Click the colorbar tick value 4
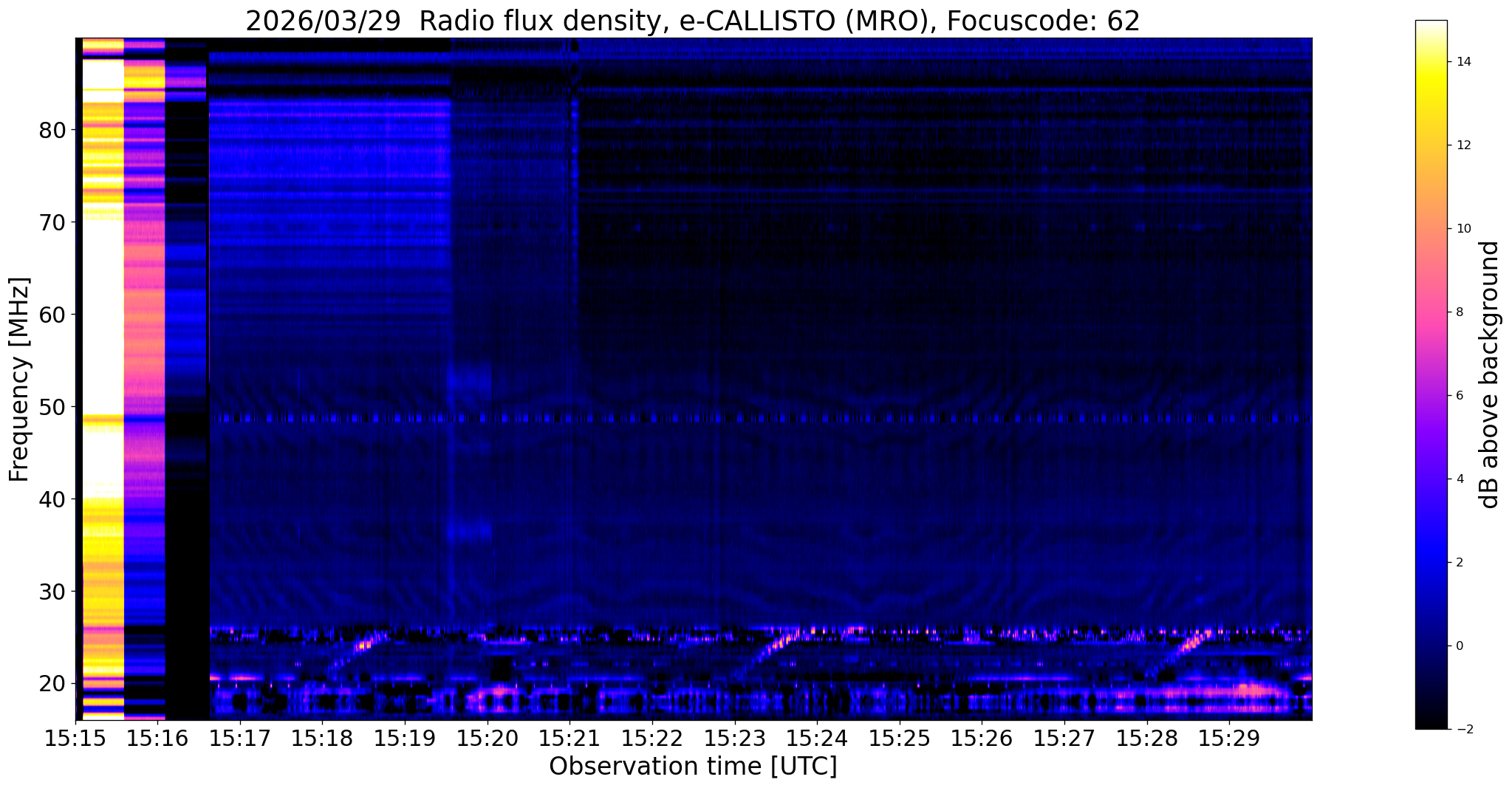This screenshot has width=1512, height=788. (1459, 479)
